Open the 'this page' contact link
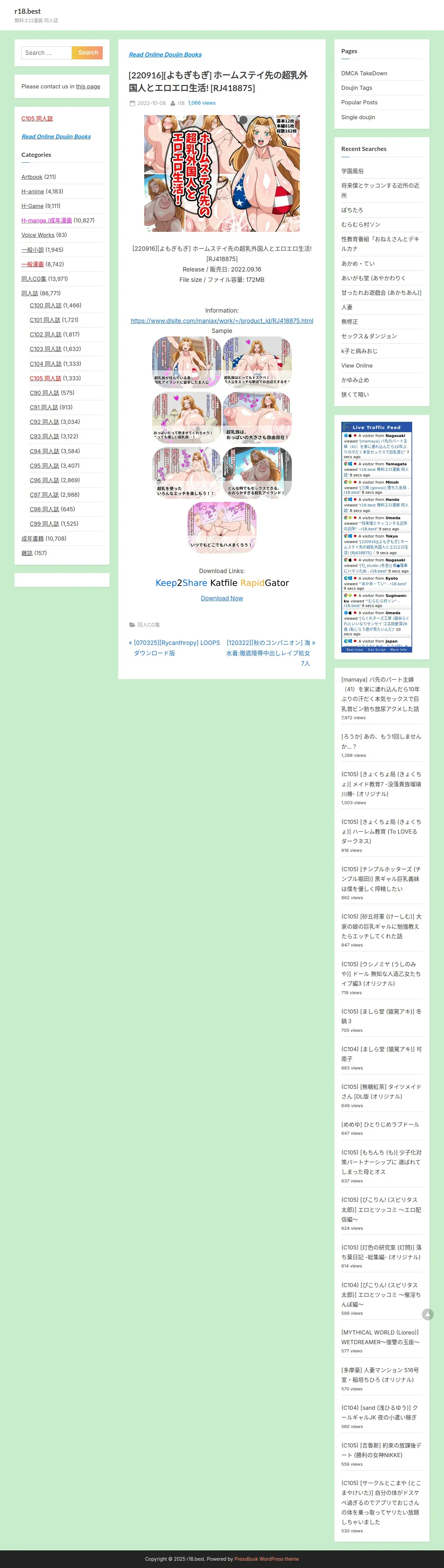The width and height of the screenshot is (444, 1568). click(x=88, y=86)
